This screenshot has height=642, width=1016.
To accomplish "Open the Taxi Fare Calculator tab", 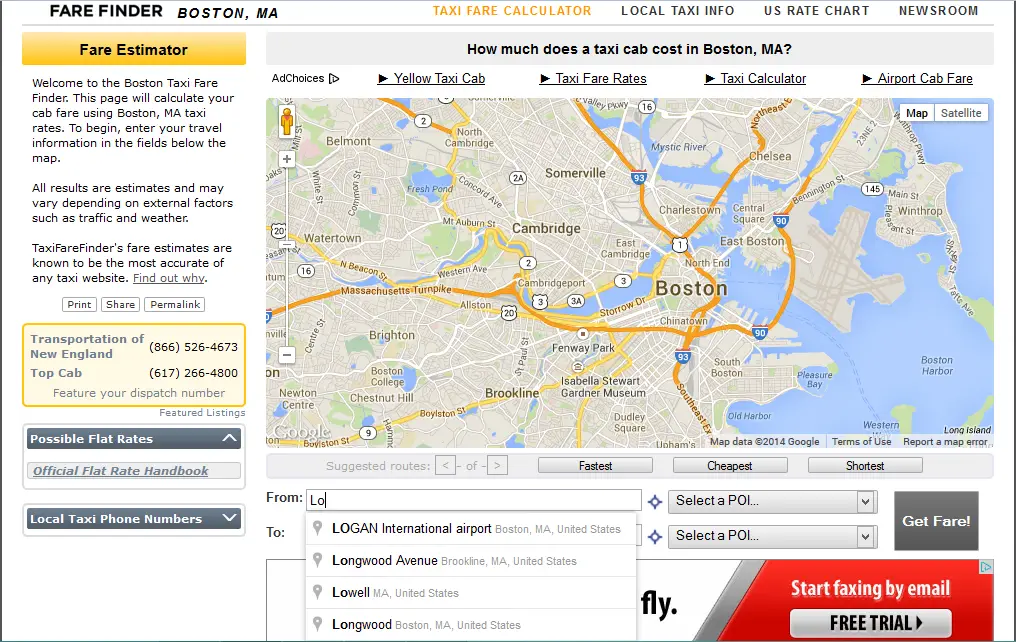I will (x=512, y=11).
